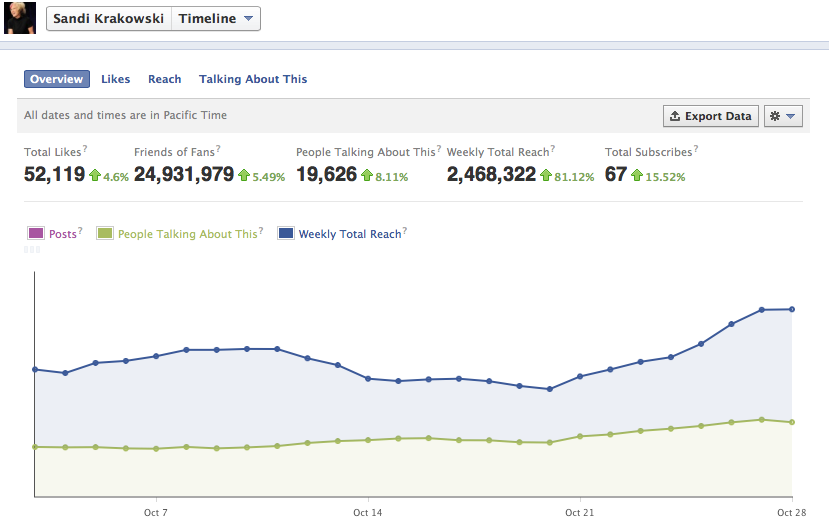
Task: Go to Talking About This tab
Action: 253,79
